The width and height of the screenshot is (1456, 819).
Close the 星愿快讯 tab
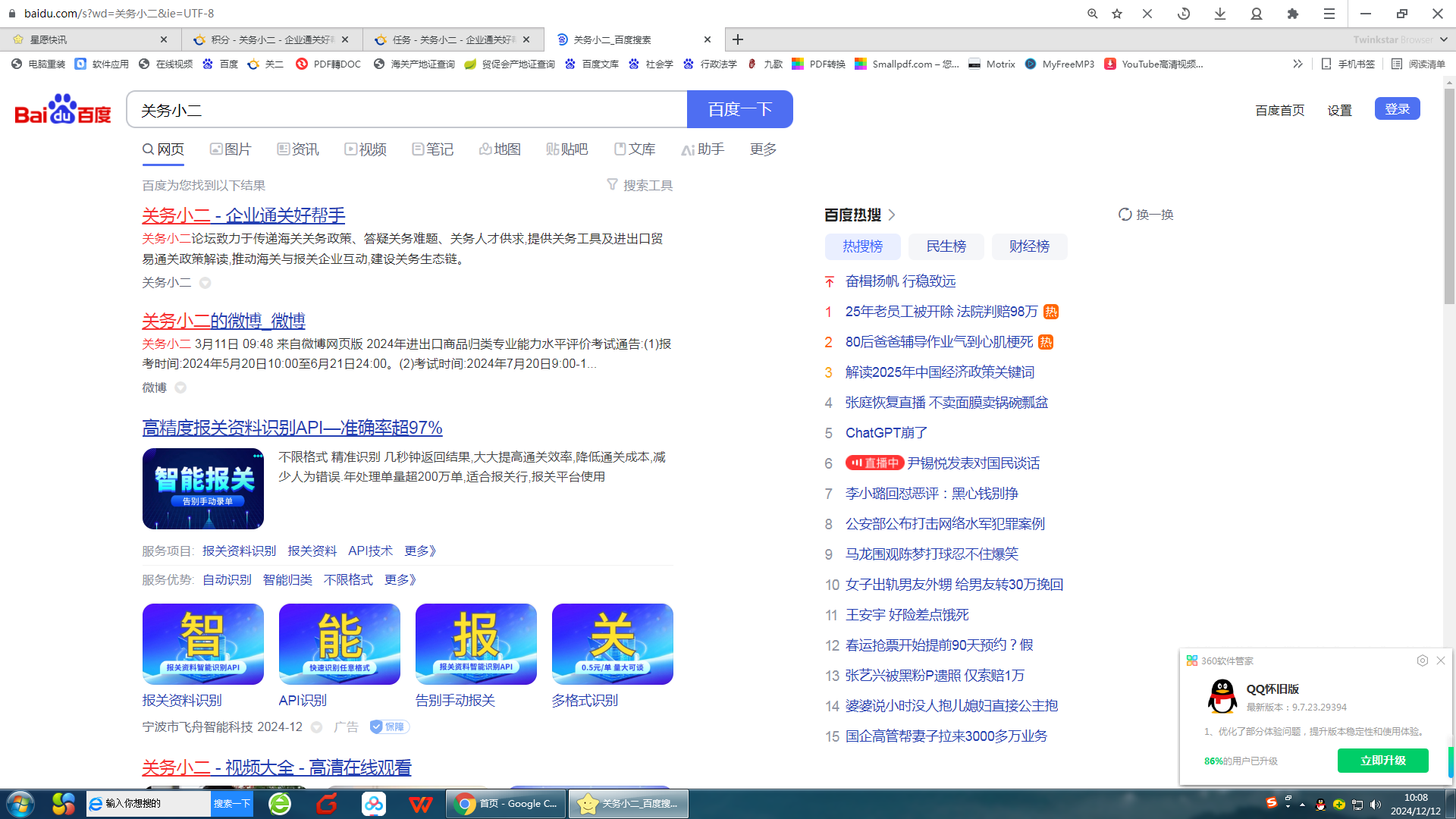click(x=164, y=39)
